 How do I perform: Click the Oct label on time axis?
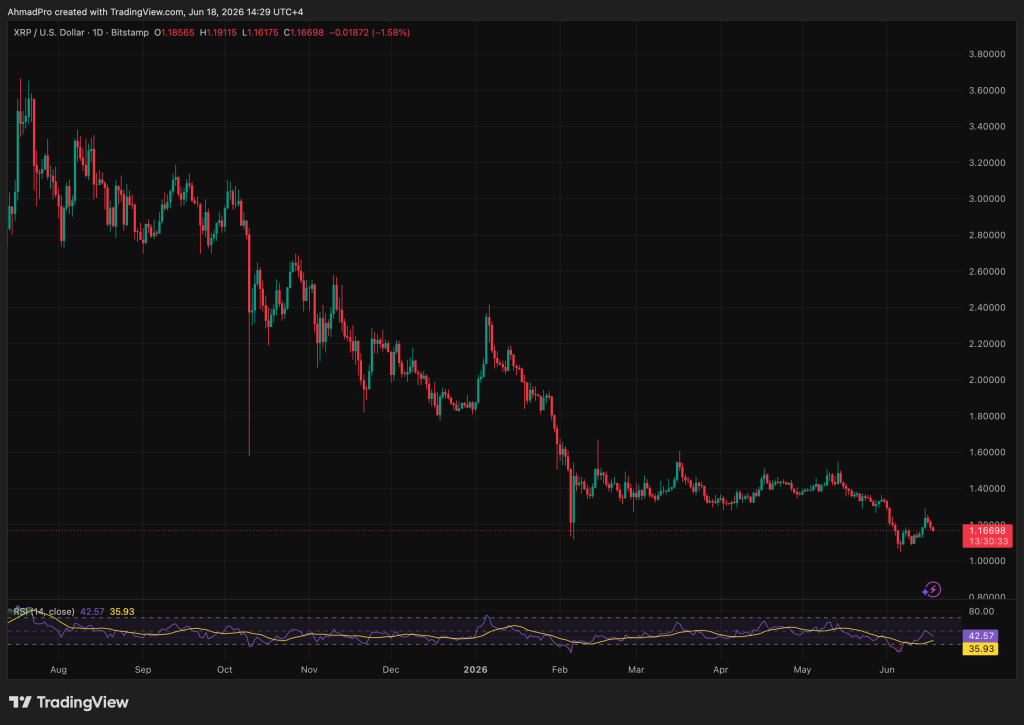[225, 669]
